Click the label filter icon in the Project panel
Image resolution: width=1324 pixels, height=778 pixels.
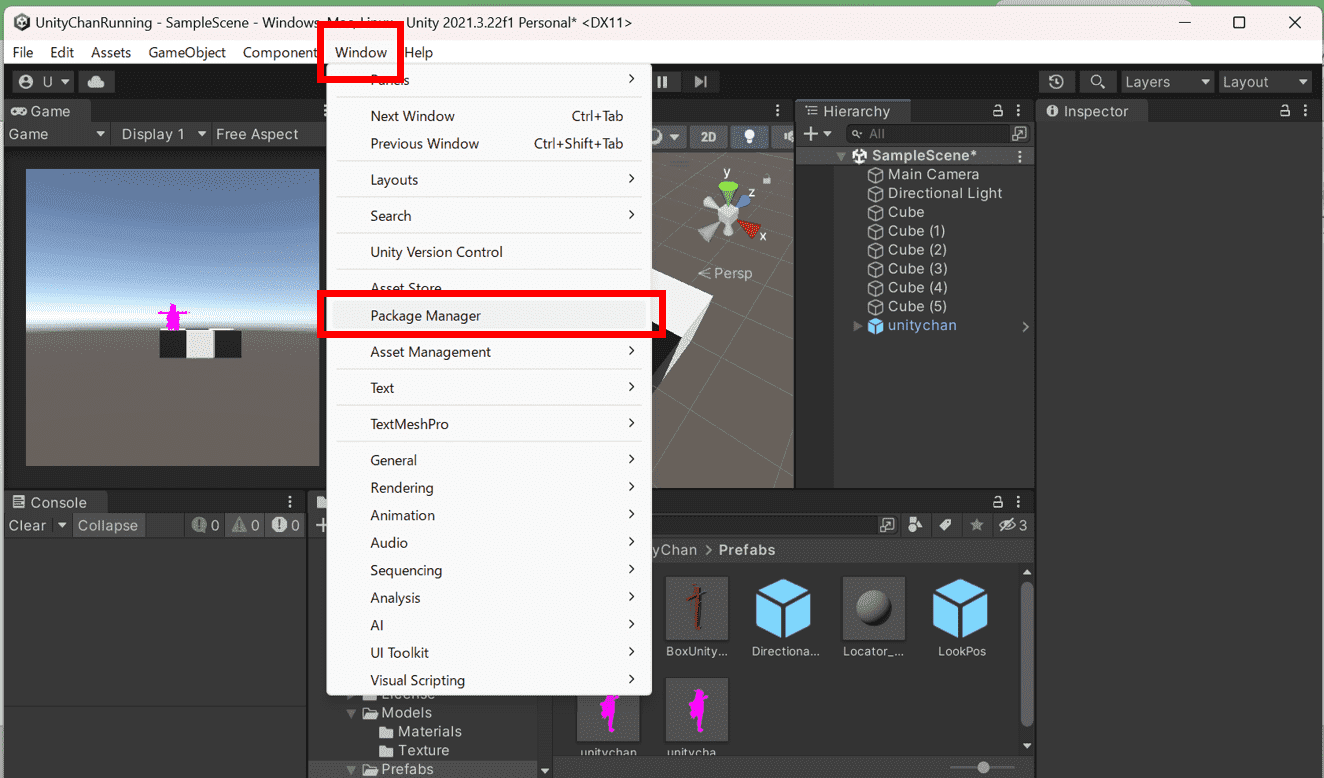[946, 525]
